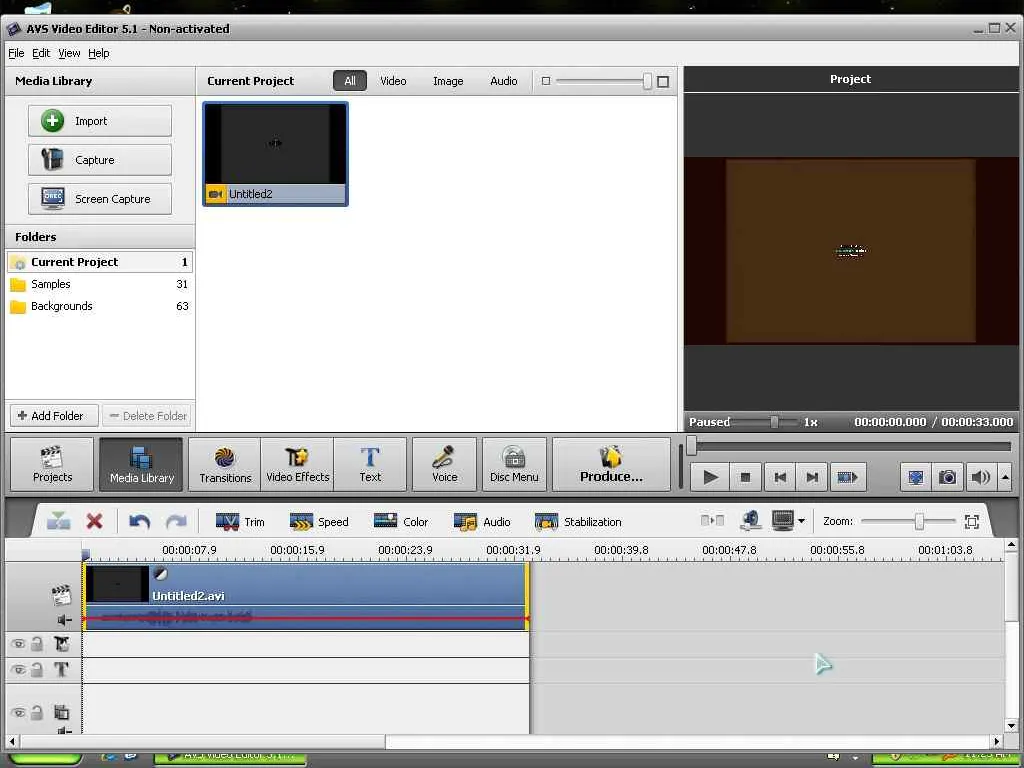Click Add Folder in Media Library

tap(54, 415)
